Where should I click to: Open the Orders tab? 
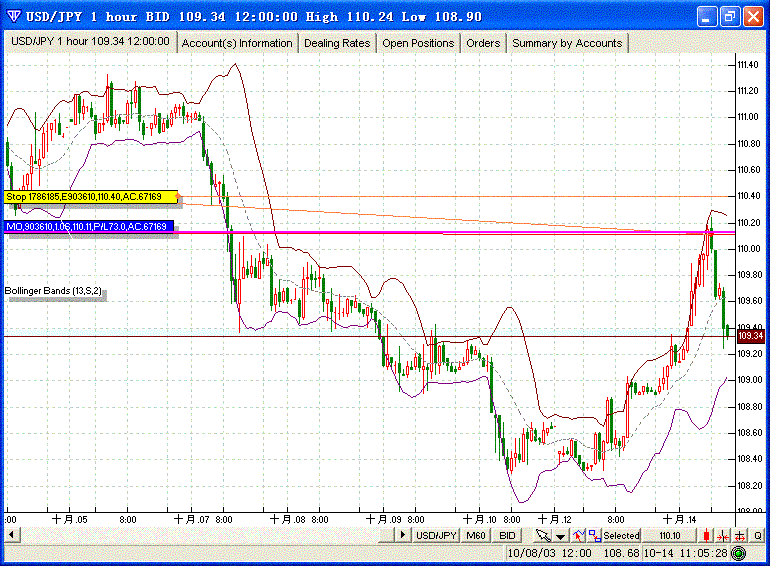tap(483, 43)
